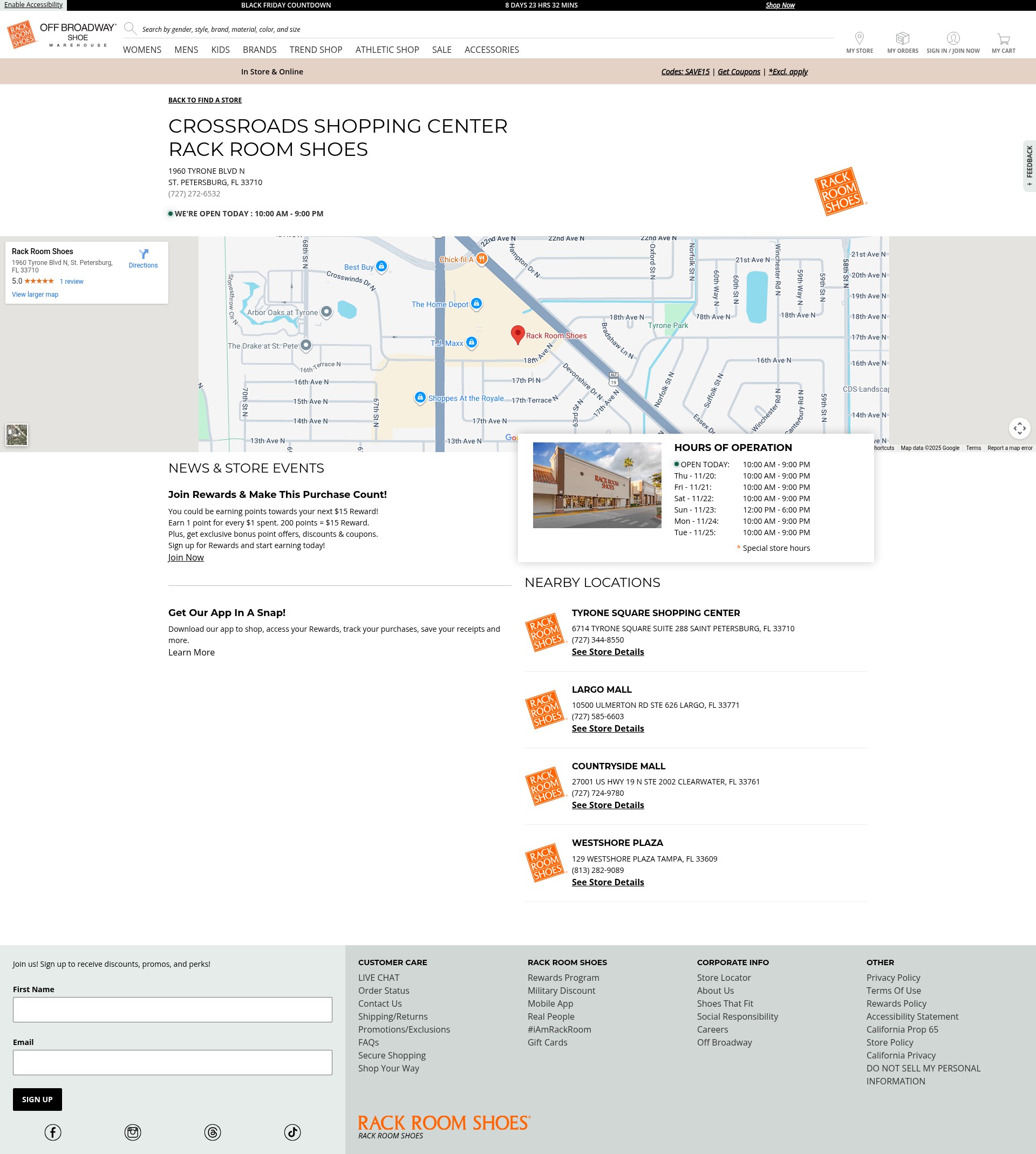The width and height of the screenshot is (1036, 1154).
Task: Click the map camera controls button
Action: click(x=1019, y=428)
